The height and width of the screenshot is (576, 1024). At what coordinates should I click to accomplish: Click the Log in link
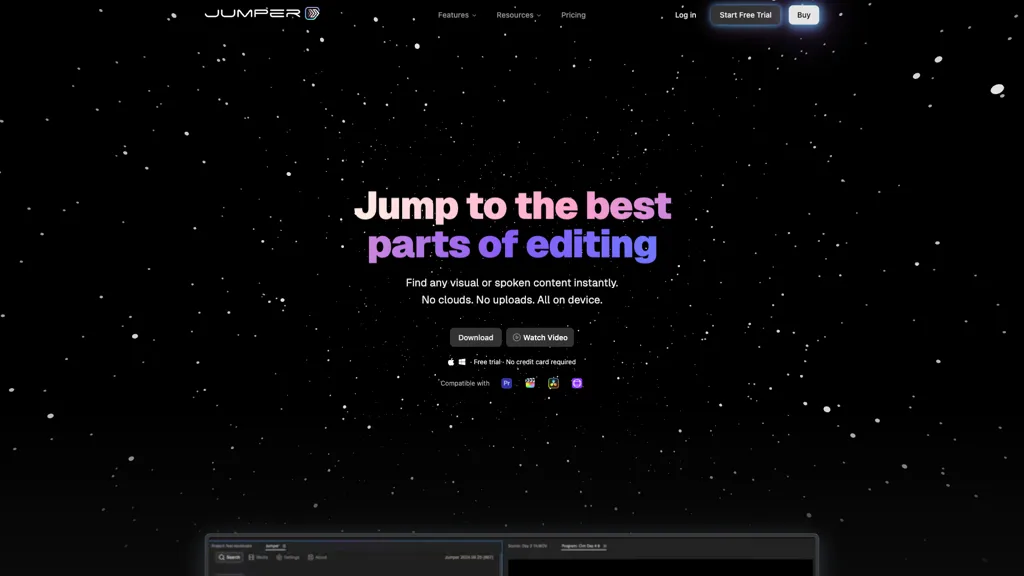coord(685,15)
